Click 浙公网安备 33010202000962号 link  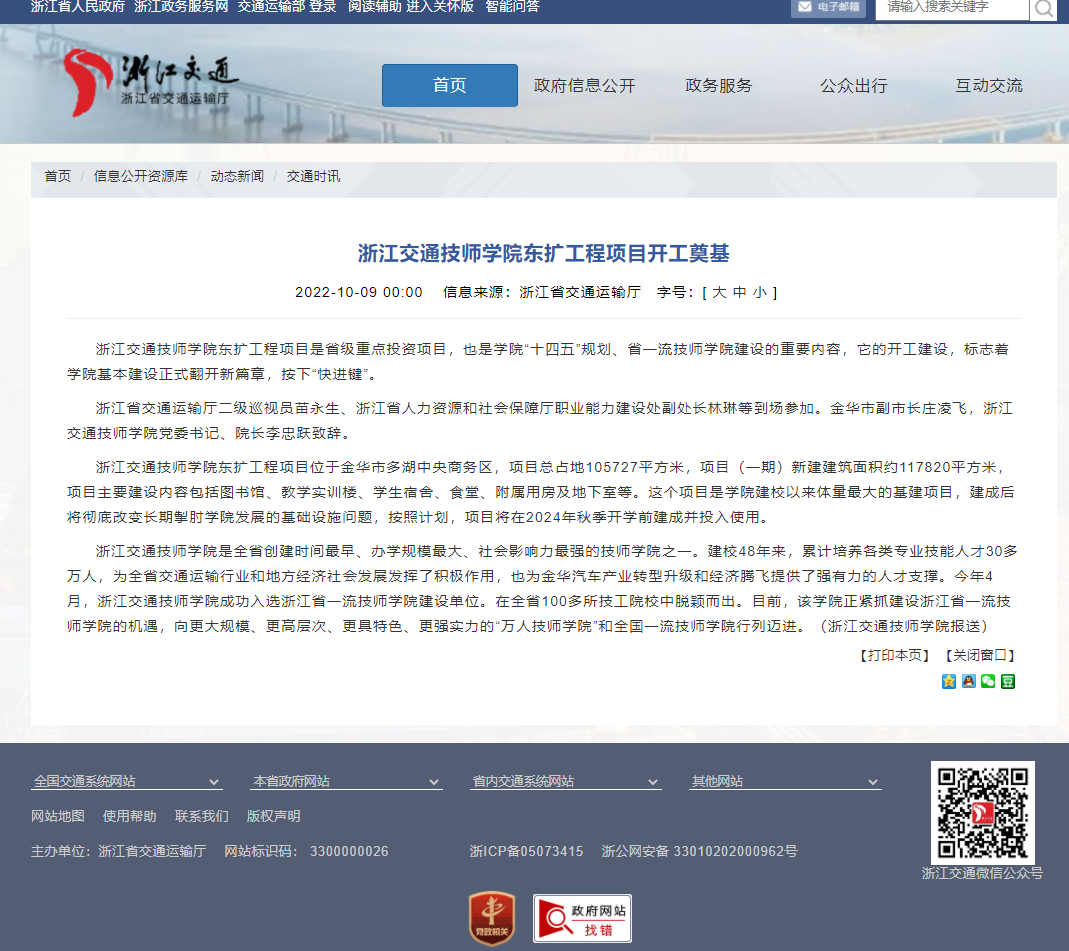click(699, 851)
